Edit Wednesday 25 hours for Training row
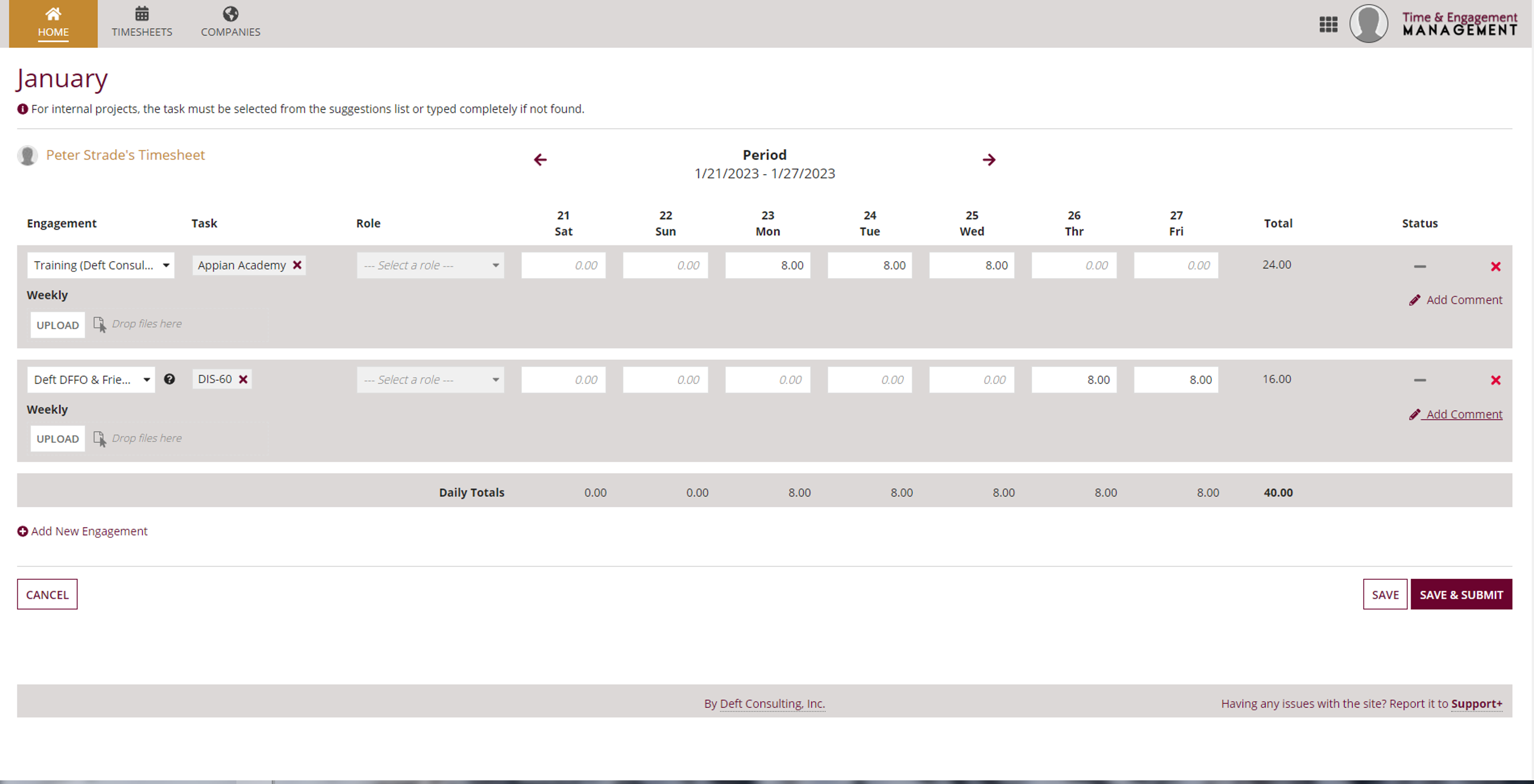 click(x=972, y=265)
